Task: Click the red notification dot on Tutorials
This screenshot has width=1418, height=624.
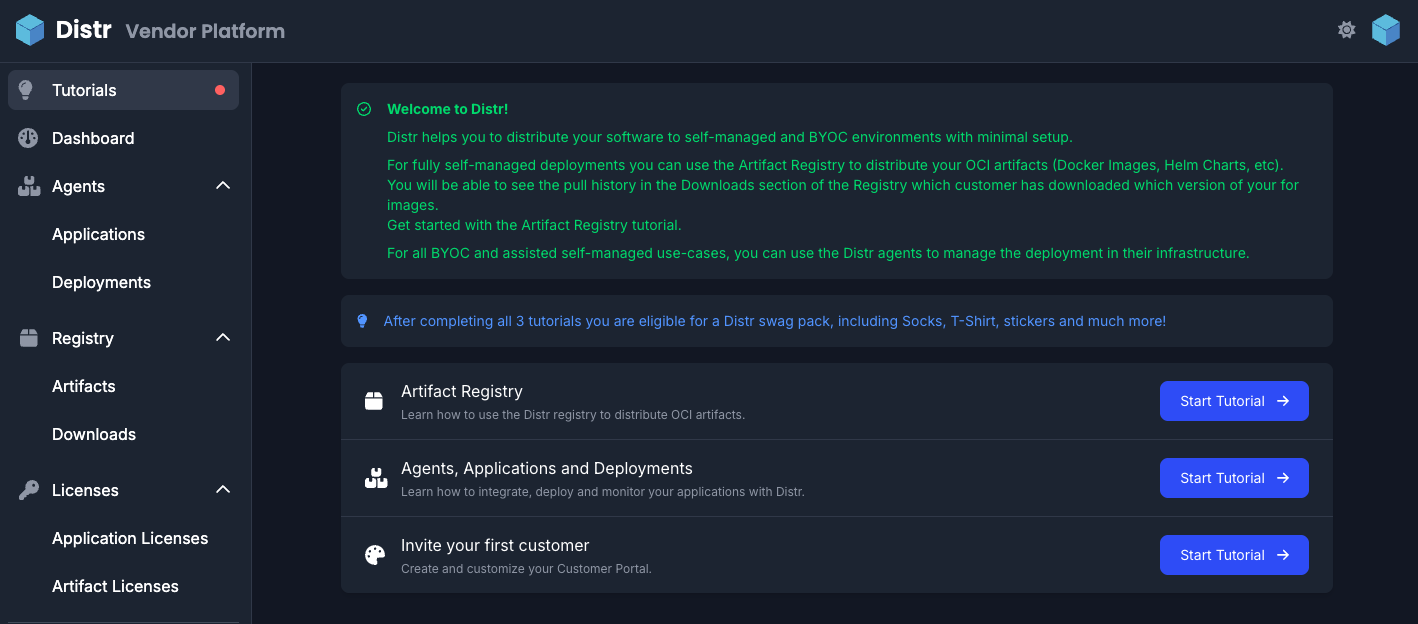Action: click(220, 90)
